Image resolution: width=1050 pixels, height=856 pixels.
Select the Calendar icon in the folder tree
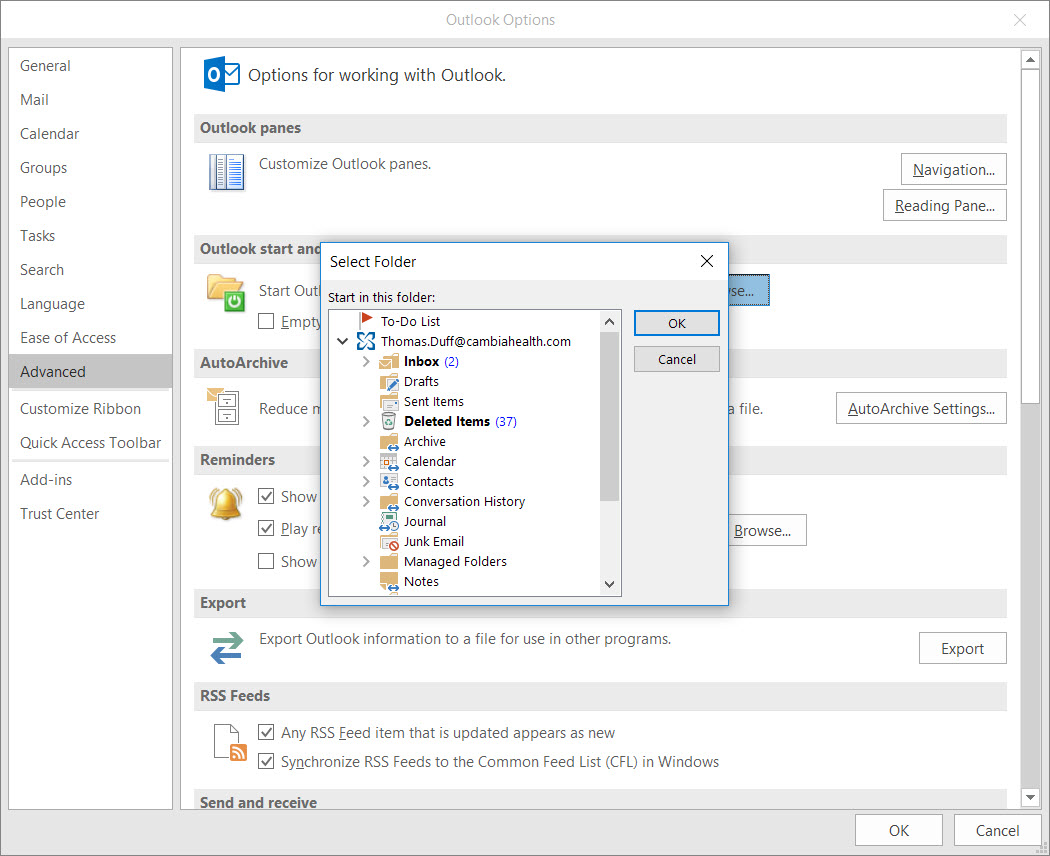[x=389, y=461]
